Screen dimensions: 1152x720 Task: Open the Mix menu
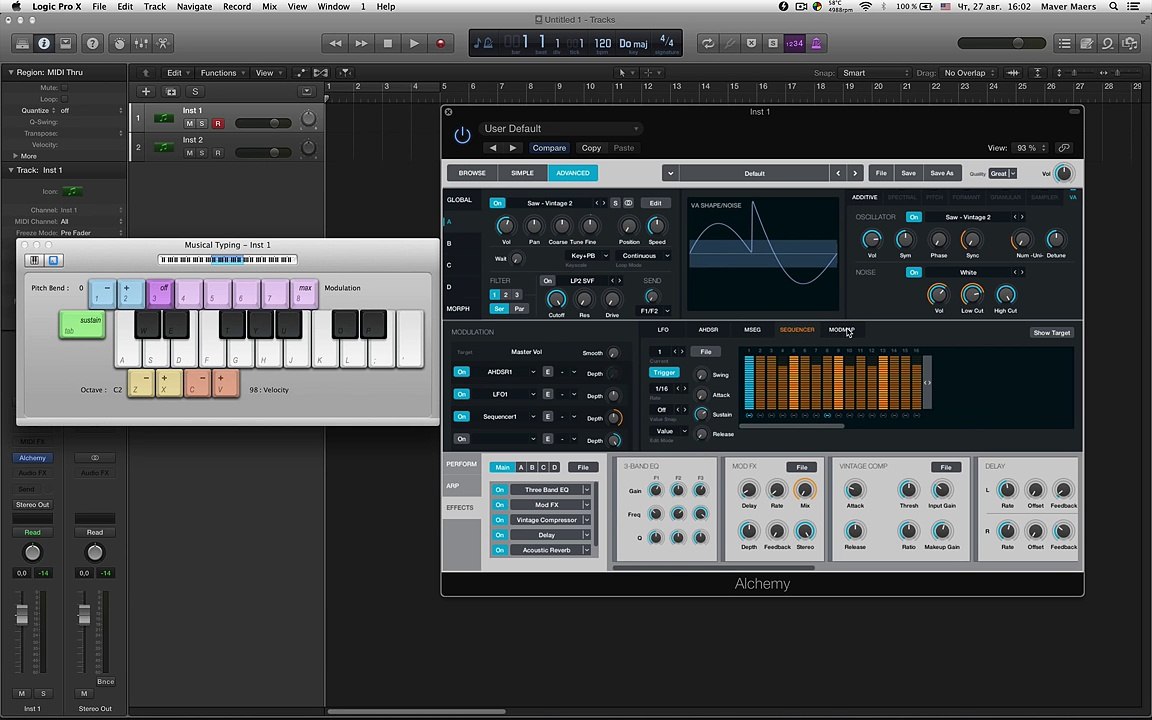pyautogui.click(x=270, y=7)
